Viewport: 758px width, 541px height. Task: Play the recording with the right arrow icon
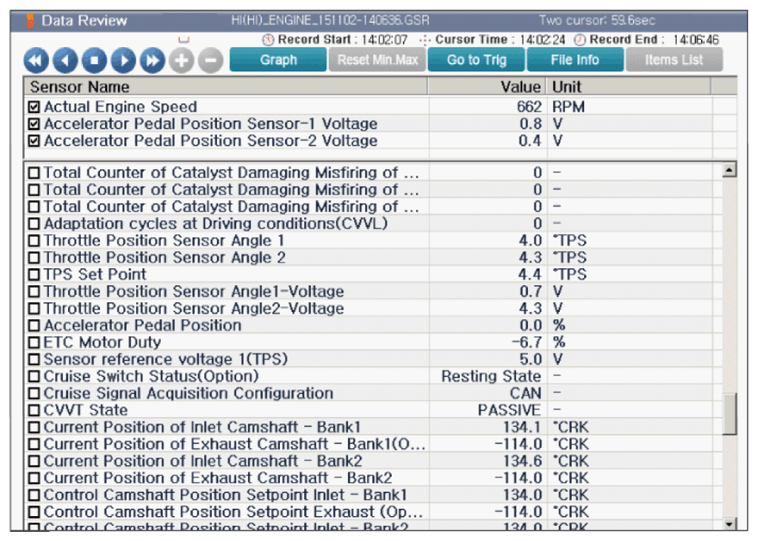pos(123,60)
